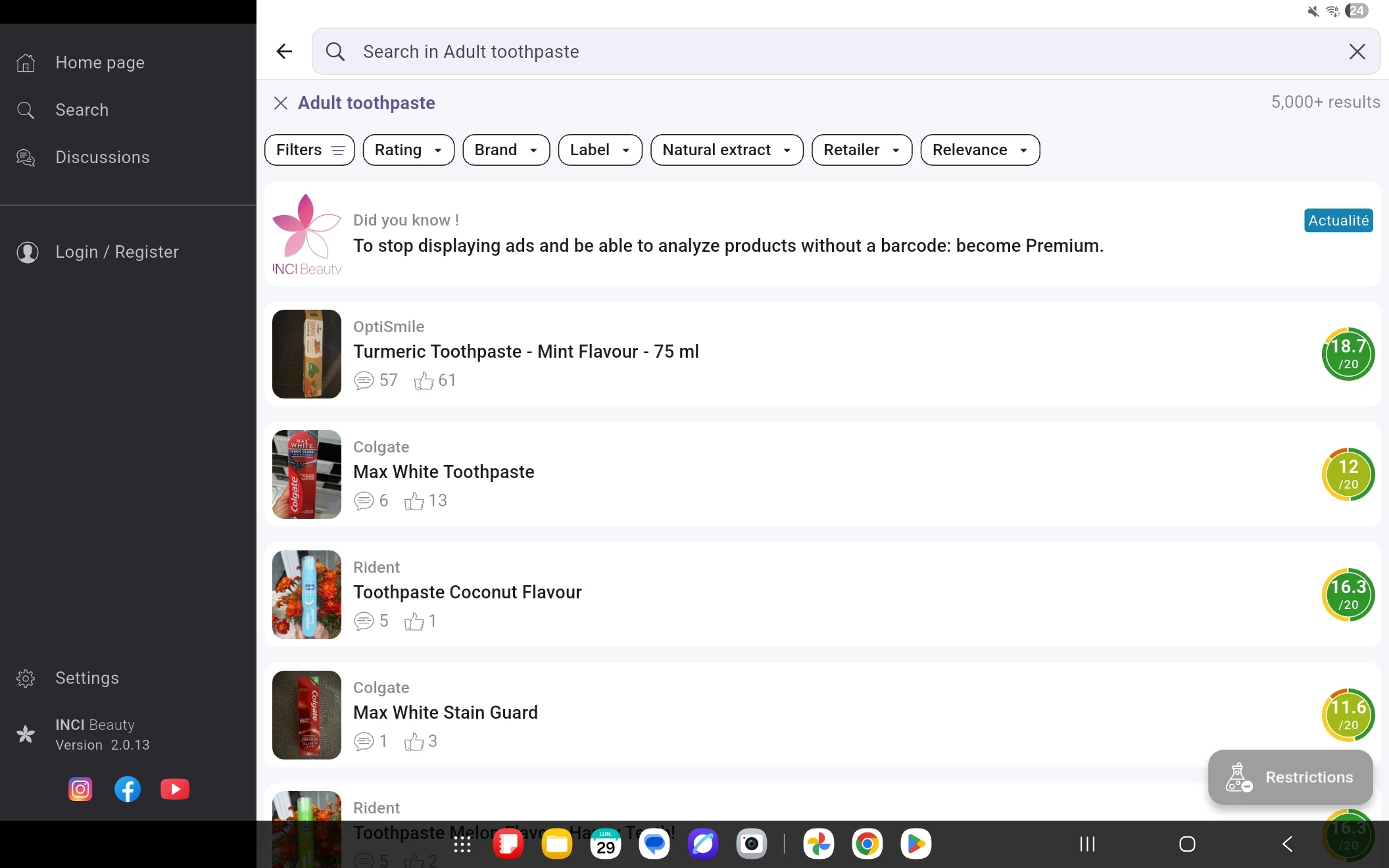Viewport: 1389px width, 868px height.
Task: Click the Restrictions floating button
Action: click(1290, 777)
